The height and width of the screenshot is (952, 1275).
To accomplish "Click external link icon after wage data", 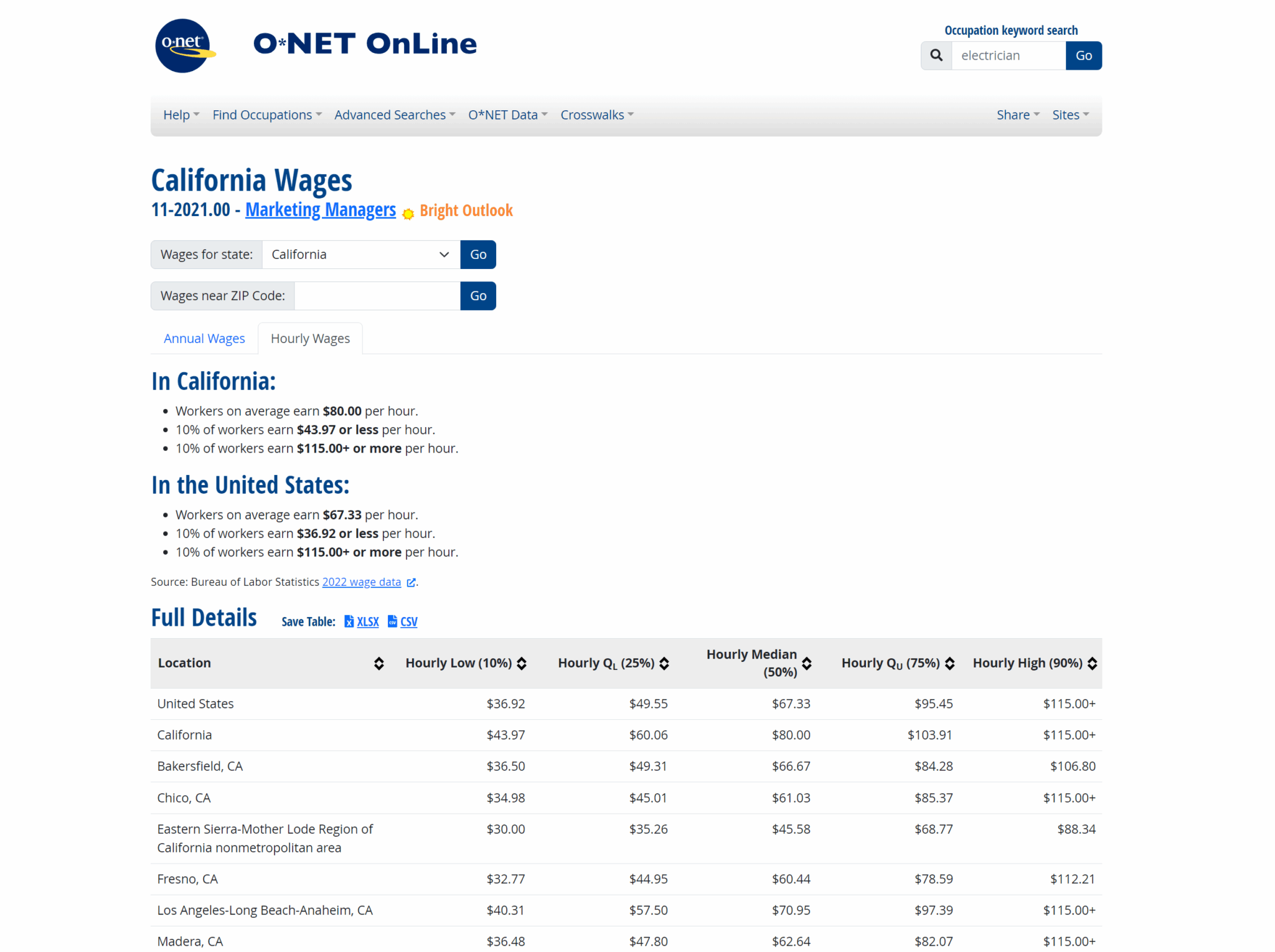I will (411, 582).
